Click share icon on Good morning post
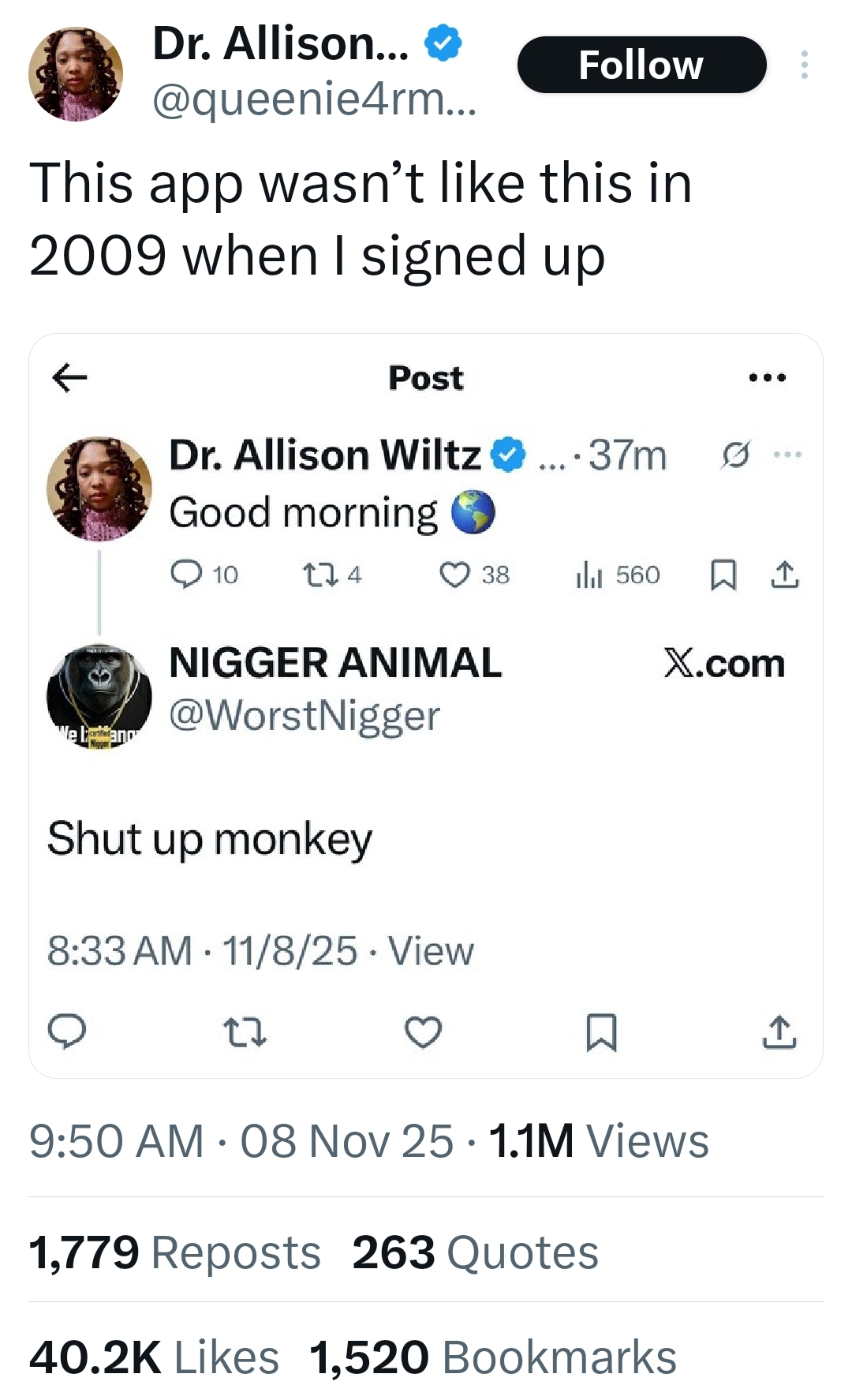Image resolution: width=852 pixels, height=1400 pixels. 785,575
